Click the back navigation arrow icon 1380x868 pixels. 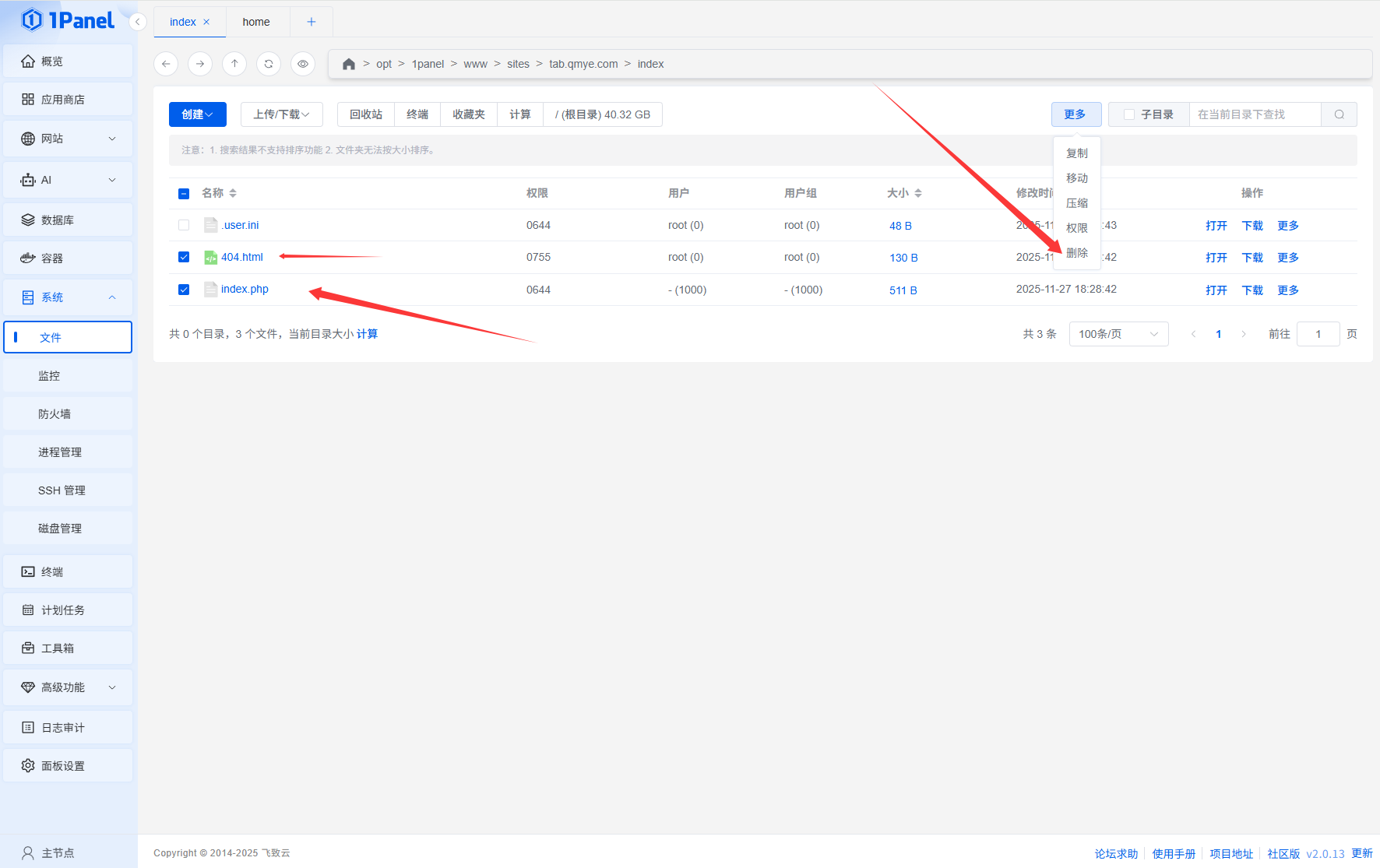point(166,64)
